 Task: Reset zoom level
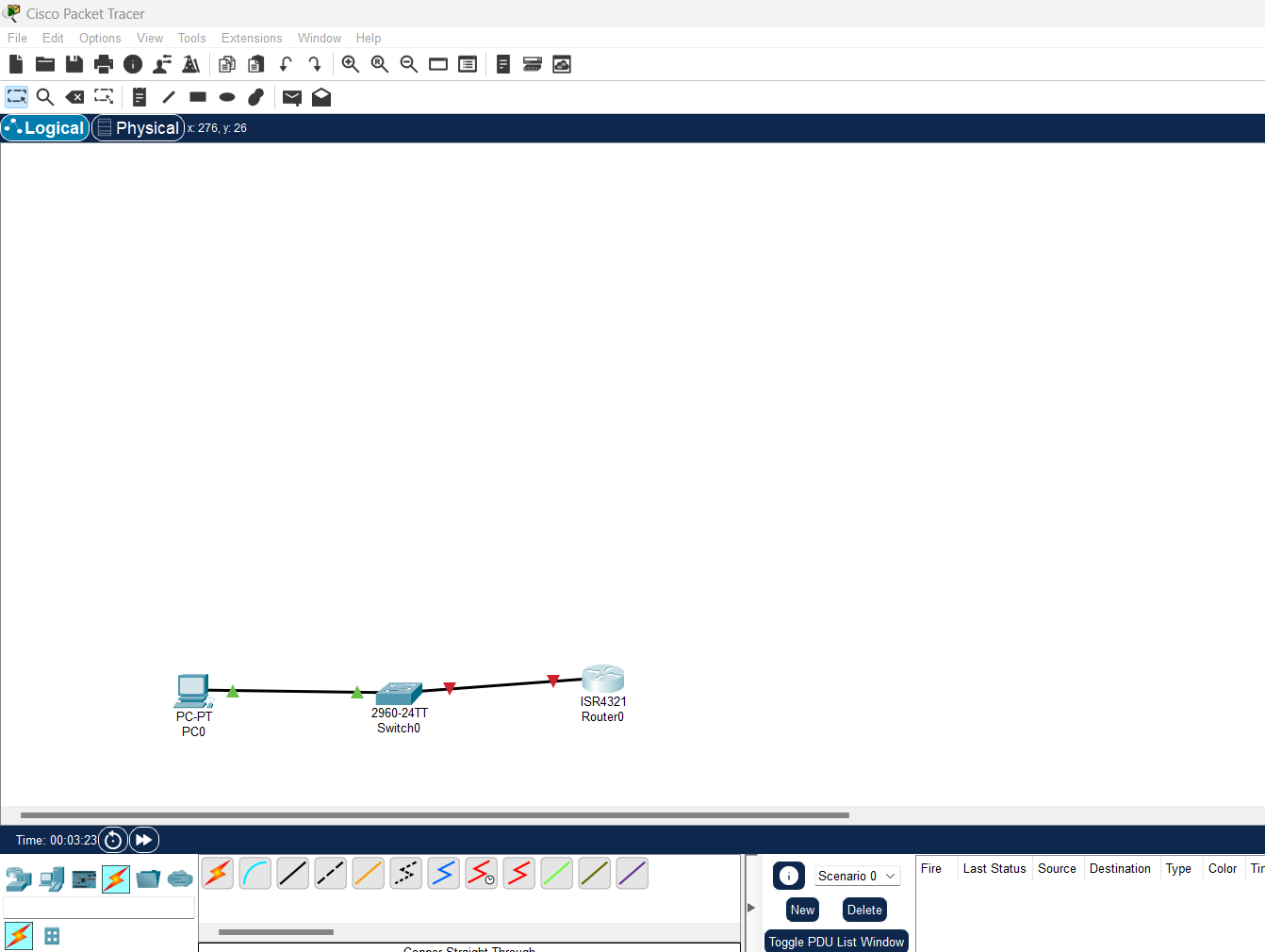[380, 64]
